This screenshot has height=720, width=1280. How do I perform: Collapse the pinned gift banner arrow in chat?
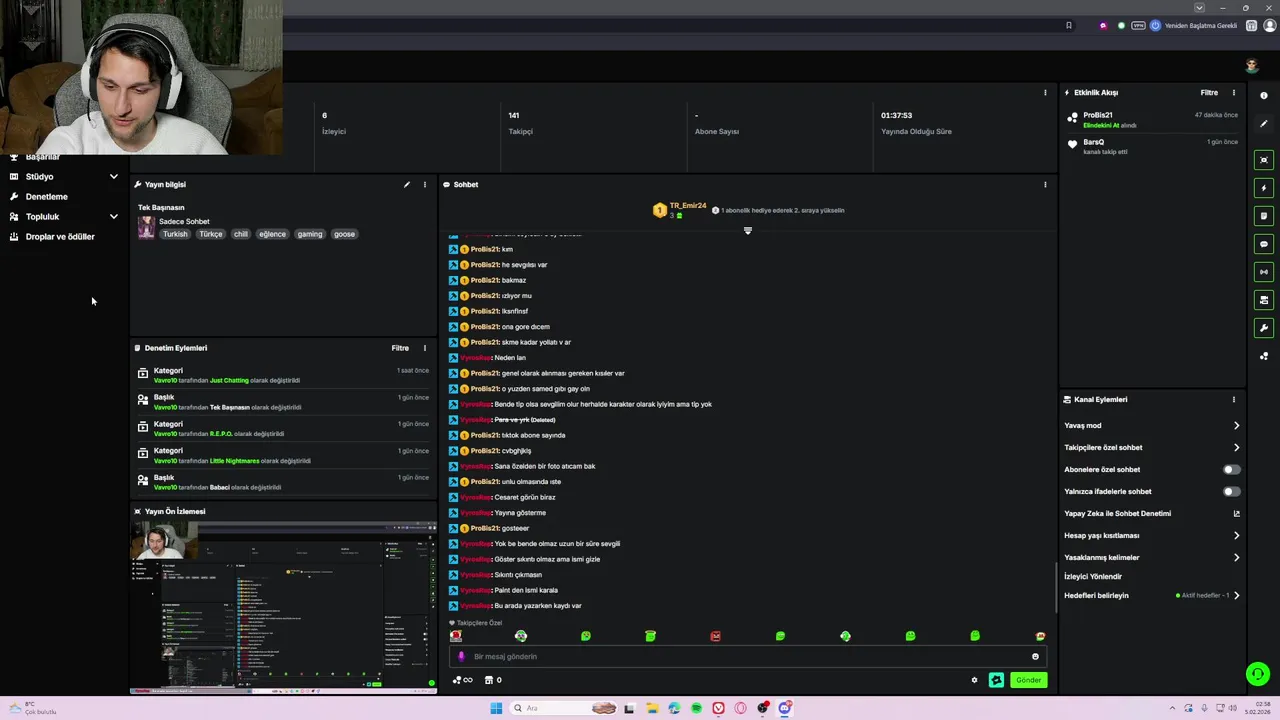click(747, 231)
